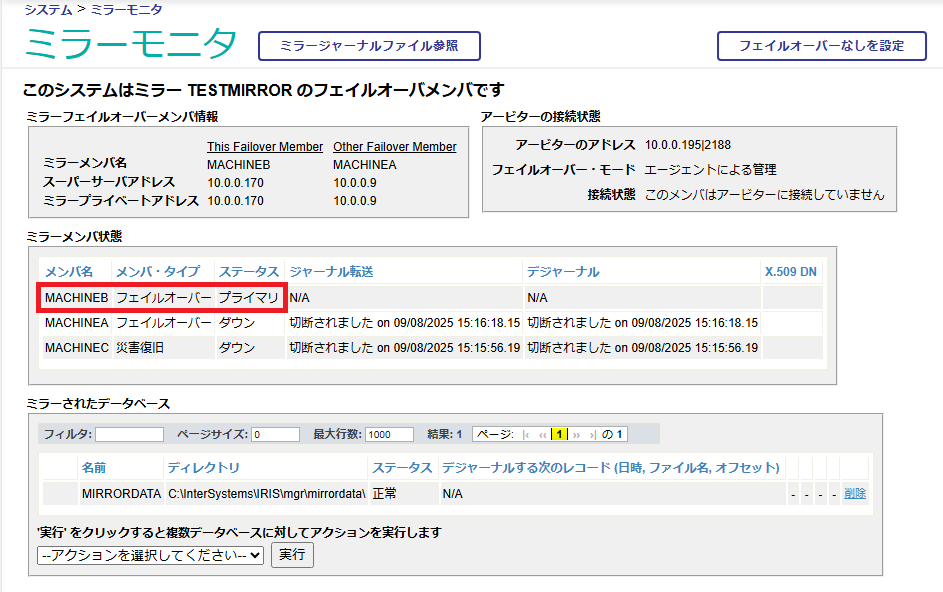Select the MACHINEC disaster recovery row
Image resolution: width=943 pixels, height=592 pixels.
coord(76,348)
